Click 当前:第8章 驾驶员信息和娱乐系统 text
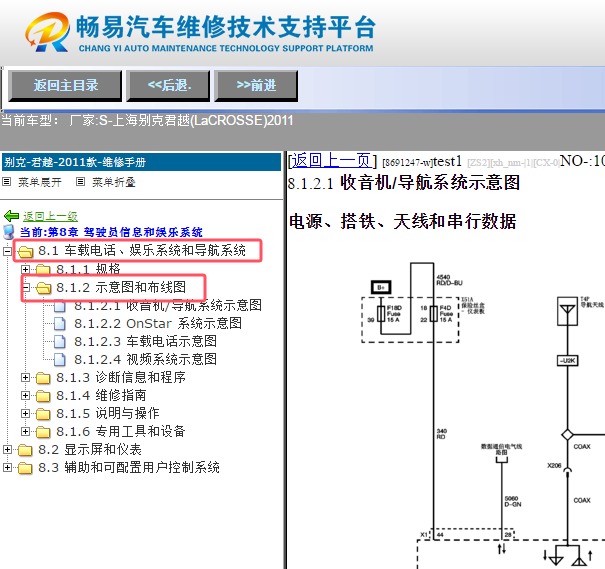The image size is (605, 569). pos(111,232)
